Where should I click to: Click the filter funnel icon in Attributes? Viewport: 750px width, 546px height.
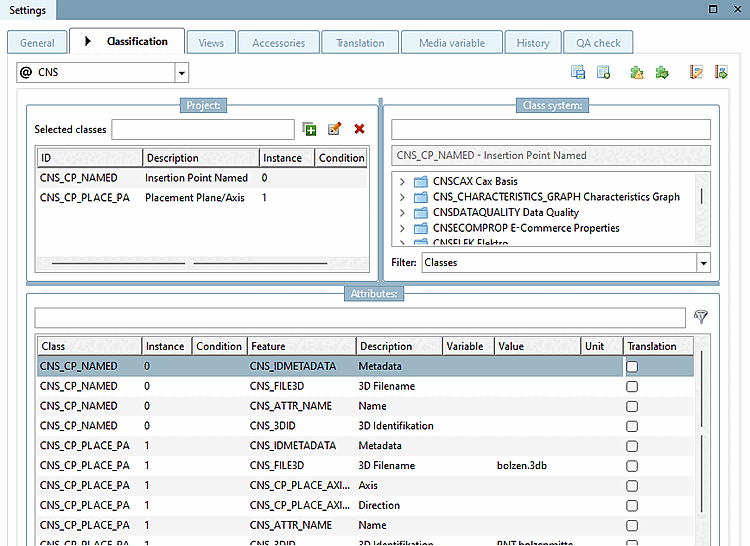tap(701, 317)
